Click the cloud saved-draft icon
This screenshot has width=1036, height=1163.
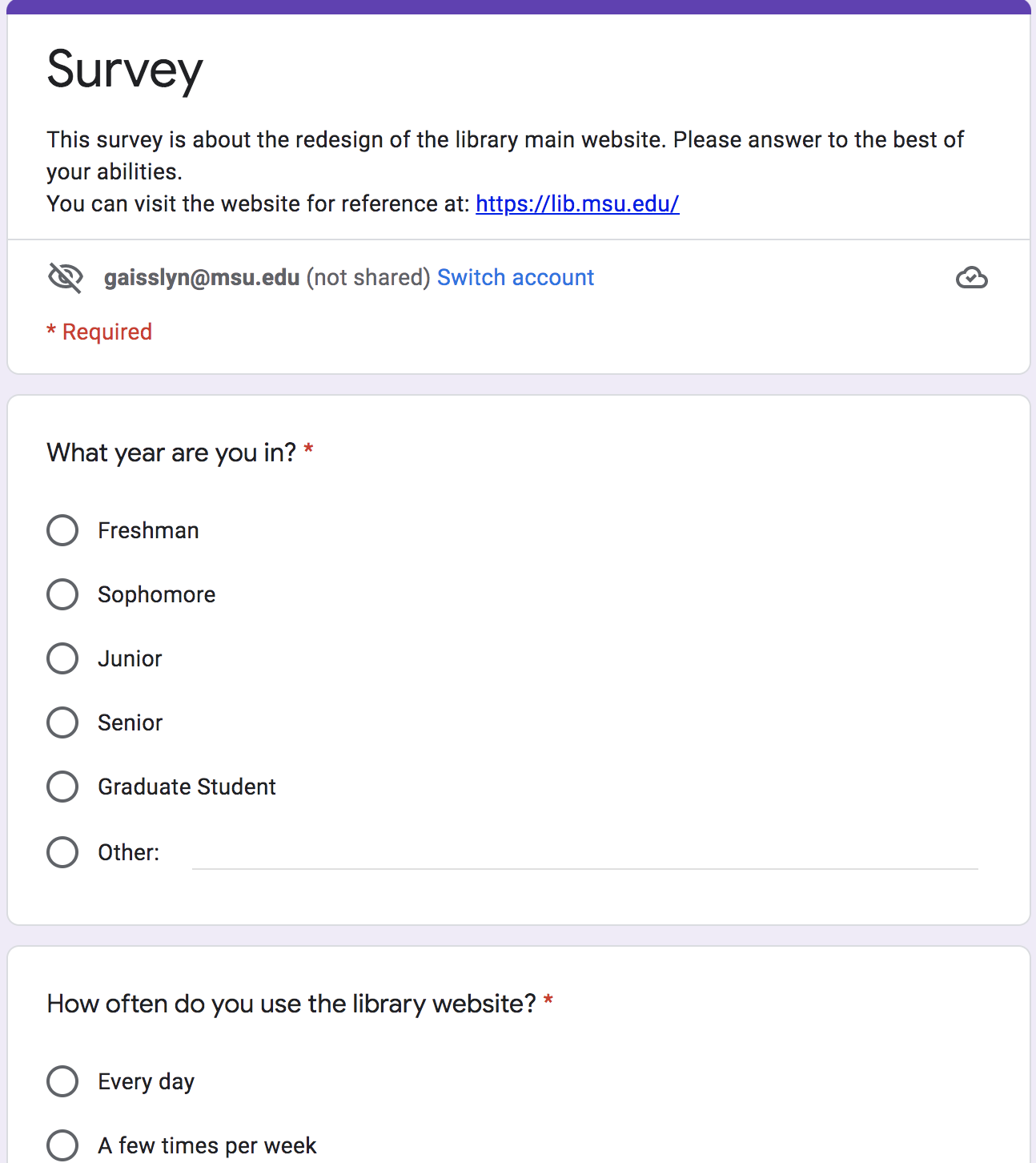point(971,278)
